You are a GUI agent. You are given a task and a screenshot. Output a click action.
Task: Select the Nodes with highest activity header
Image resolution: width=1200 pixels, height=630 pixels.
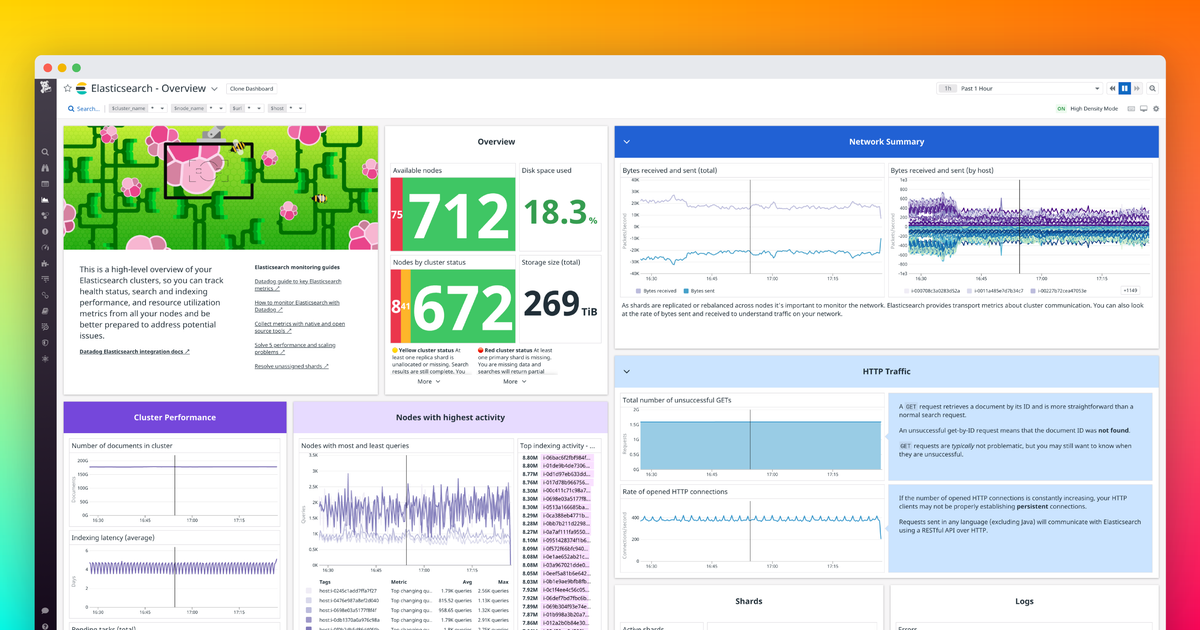450,417
